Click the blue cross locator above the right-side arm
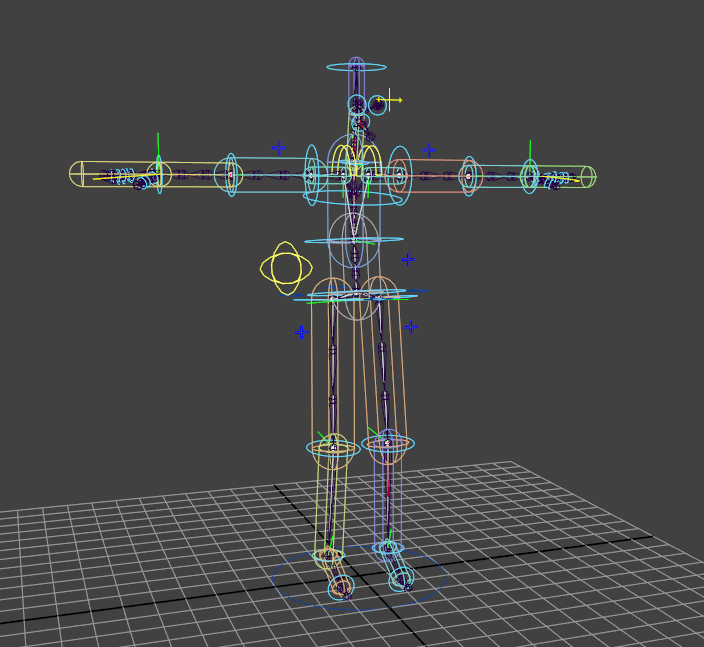 pos(428,150)
